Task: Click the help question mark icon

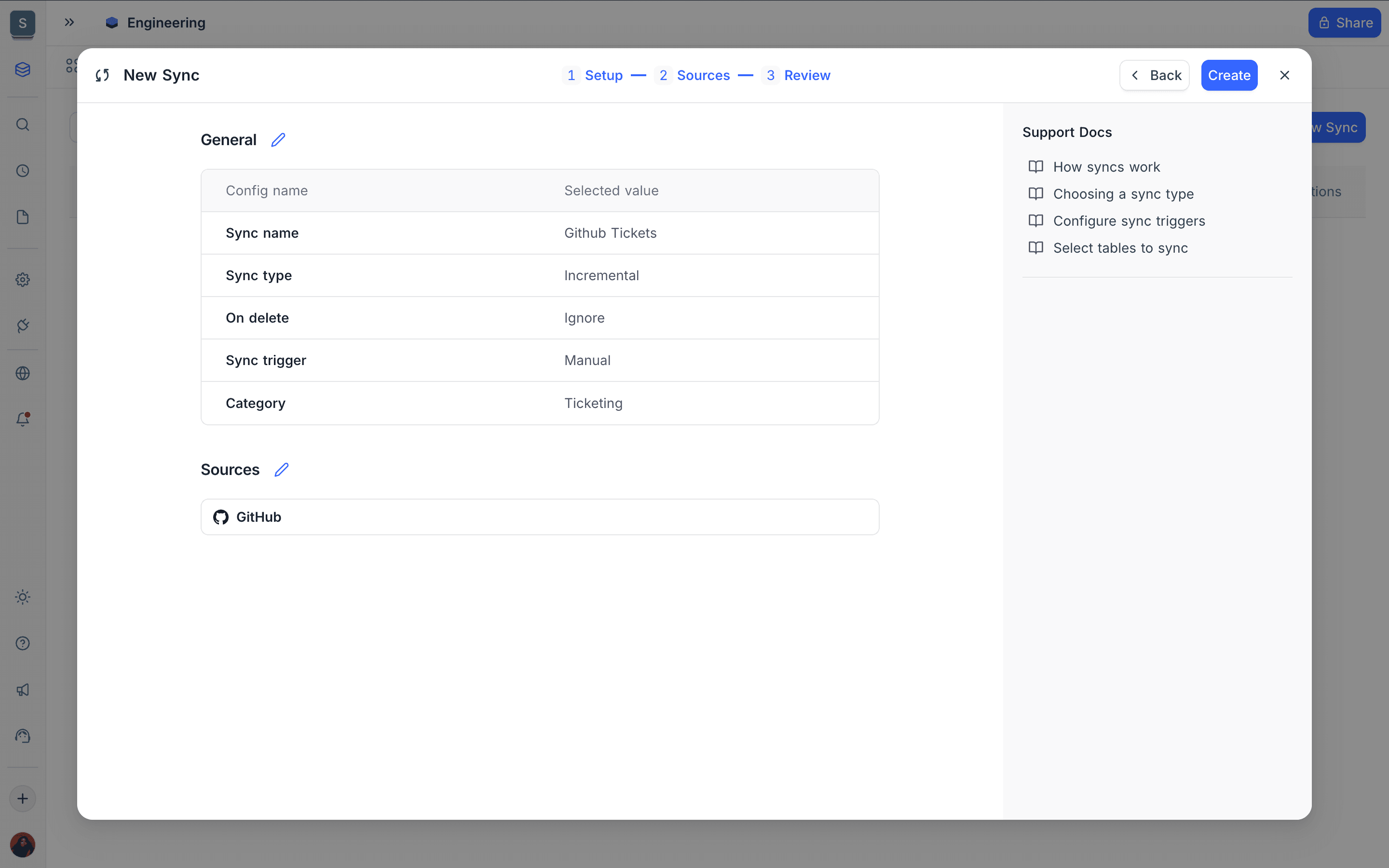Action: [22, 644]
